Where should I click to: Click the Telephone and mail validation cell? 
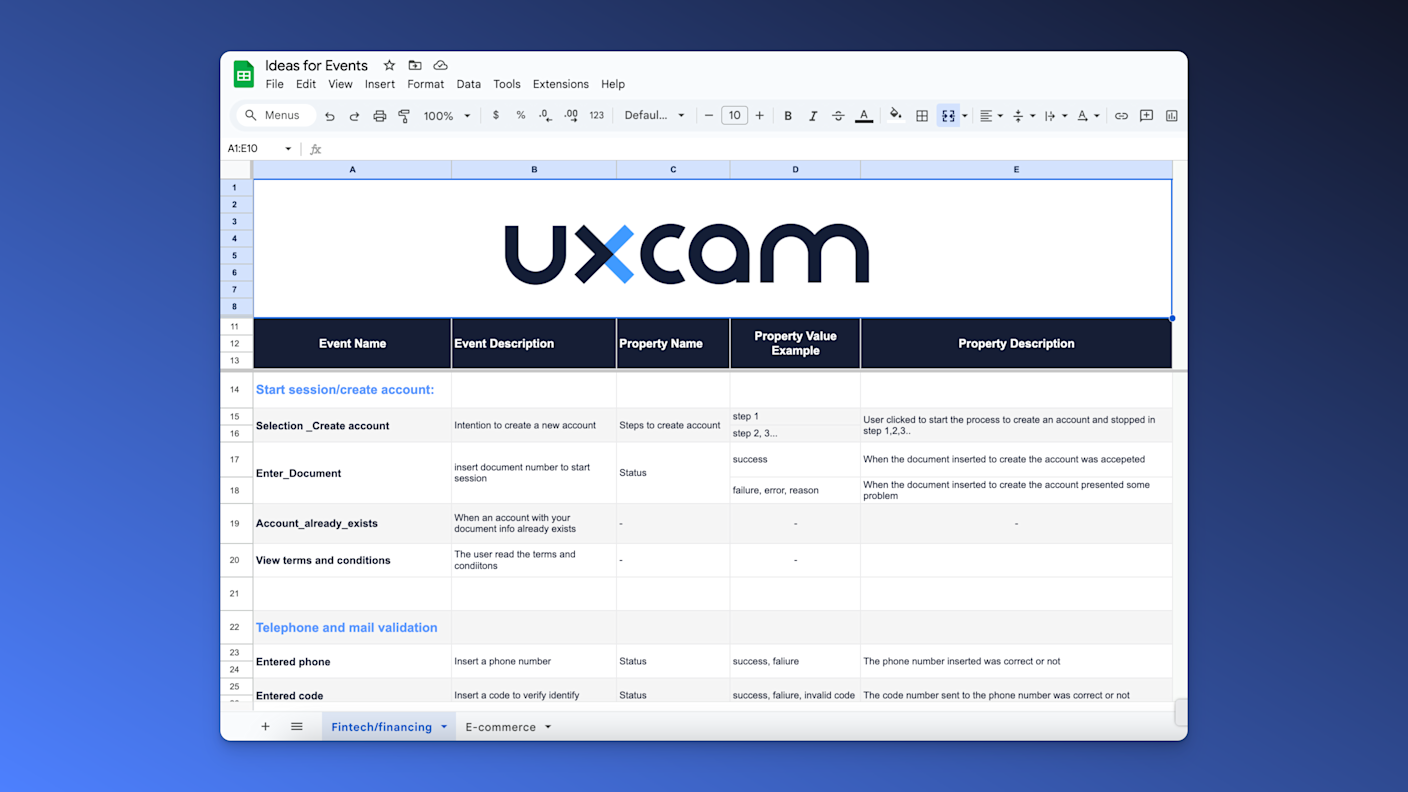pyautogui.click(x=352, y=628)
